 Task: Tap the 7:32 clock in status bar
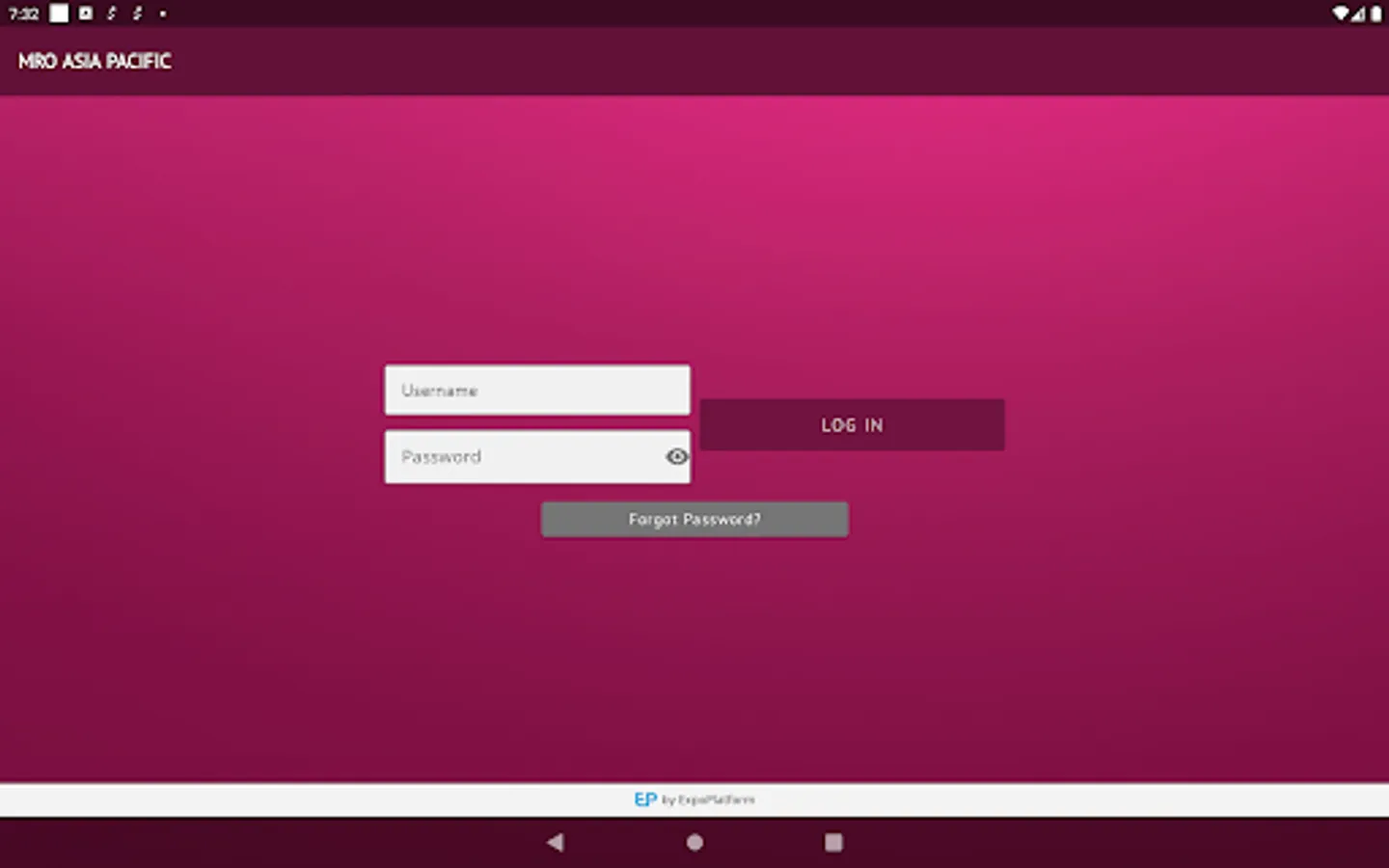point(23,14)
